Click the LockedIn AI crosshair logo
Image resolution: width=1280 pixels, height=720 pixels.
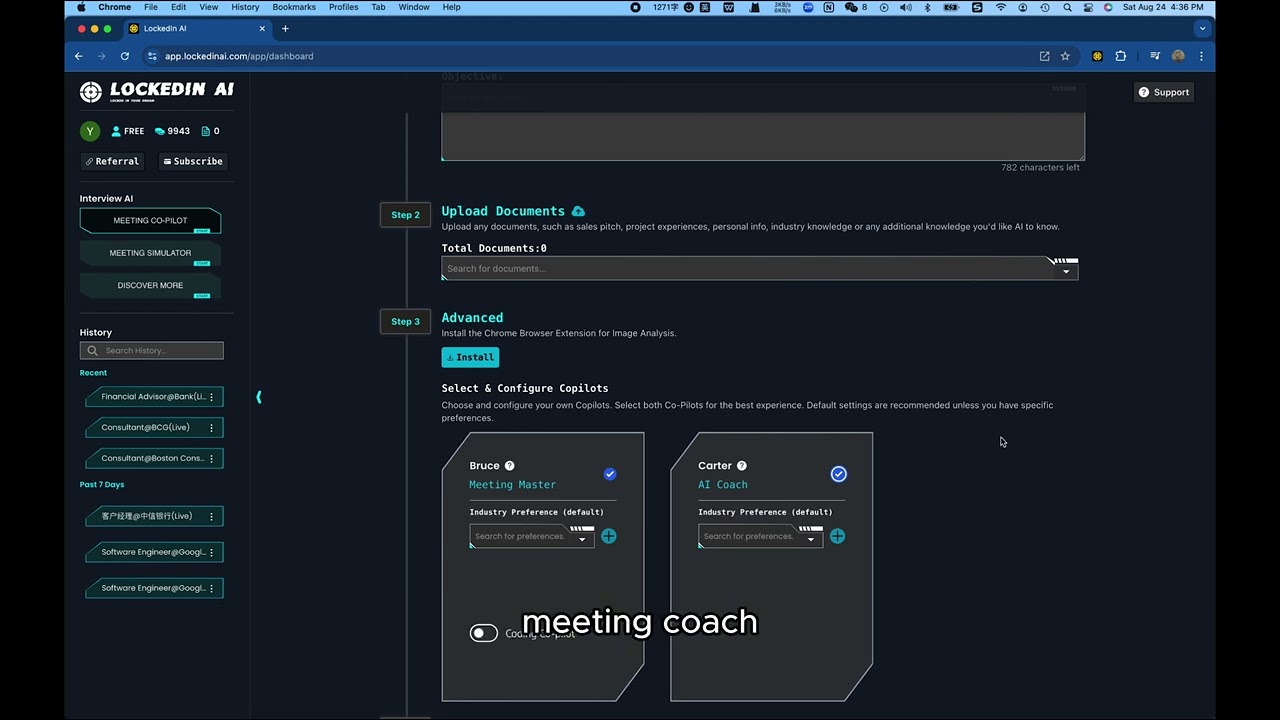[90, 92]
